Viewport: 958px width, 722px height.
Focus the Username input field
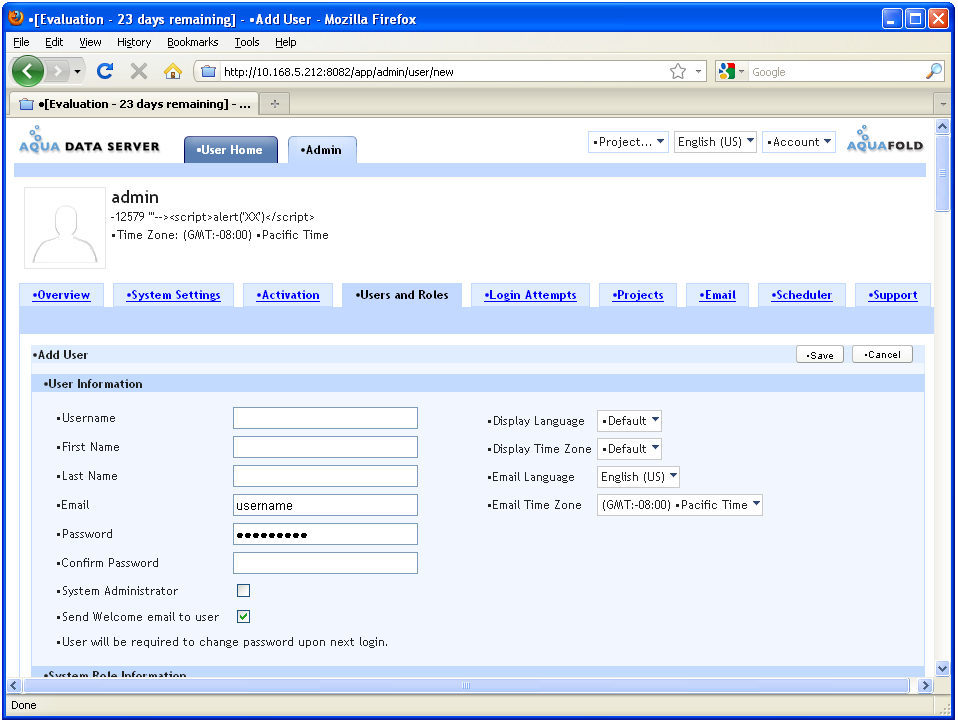(325, 418)
